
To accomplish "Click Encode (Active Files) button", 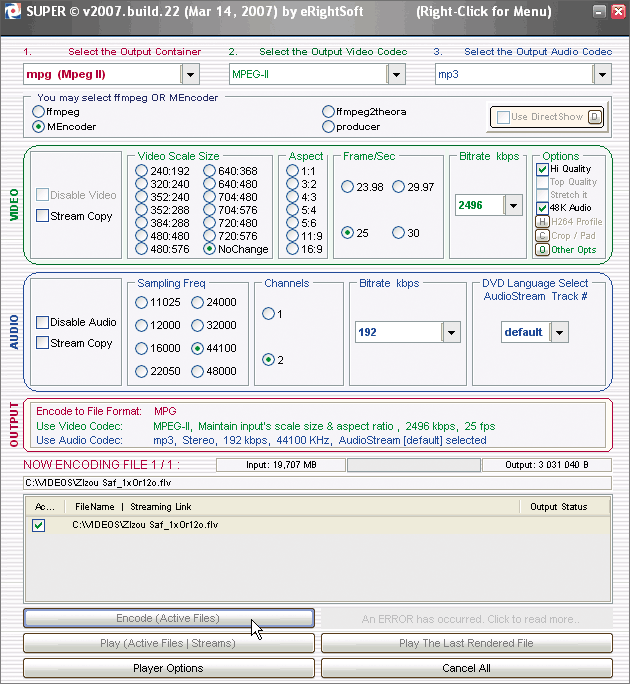I will [169, 618].
